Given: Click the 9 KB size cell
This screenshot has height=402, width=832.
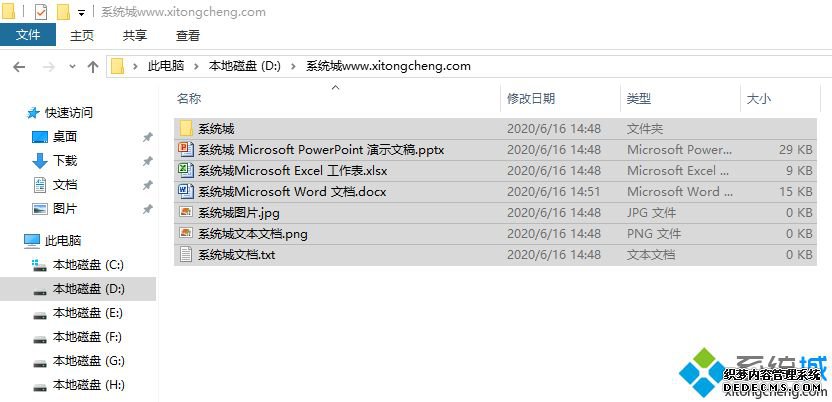Looking at the screenshot, I should click(x=799, y=170).
